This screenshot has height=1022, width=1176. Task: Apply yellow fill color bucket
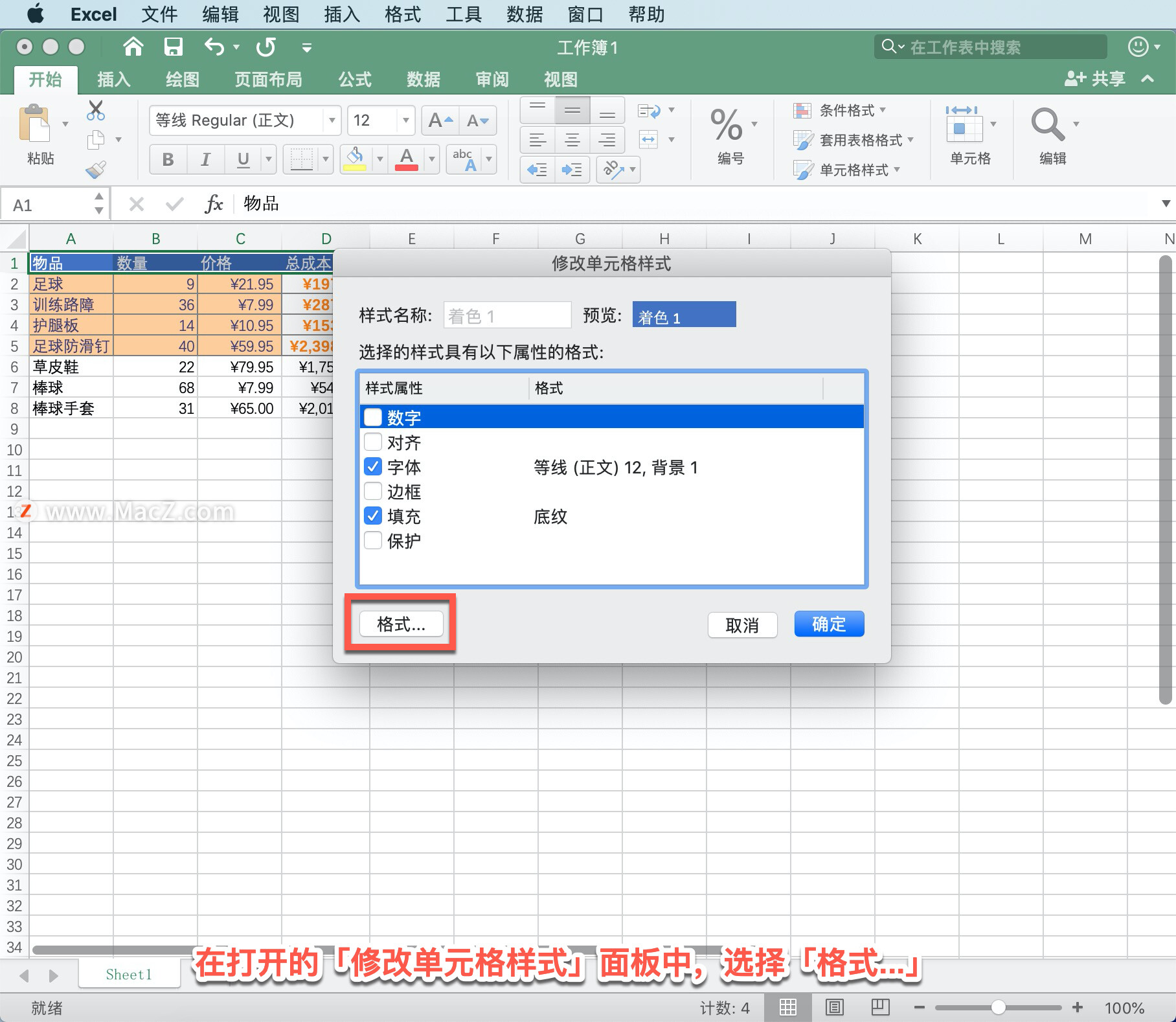tap(355, 159)
